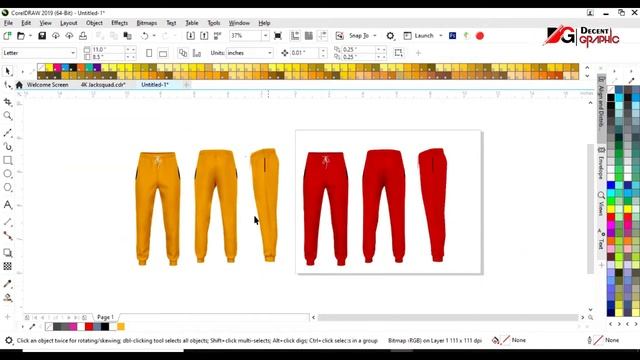The width and height of the screenshot is (640, 360).
Task: Open the Envelope docker tab
Action: (x=601, y=163)
